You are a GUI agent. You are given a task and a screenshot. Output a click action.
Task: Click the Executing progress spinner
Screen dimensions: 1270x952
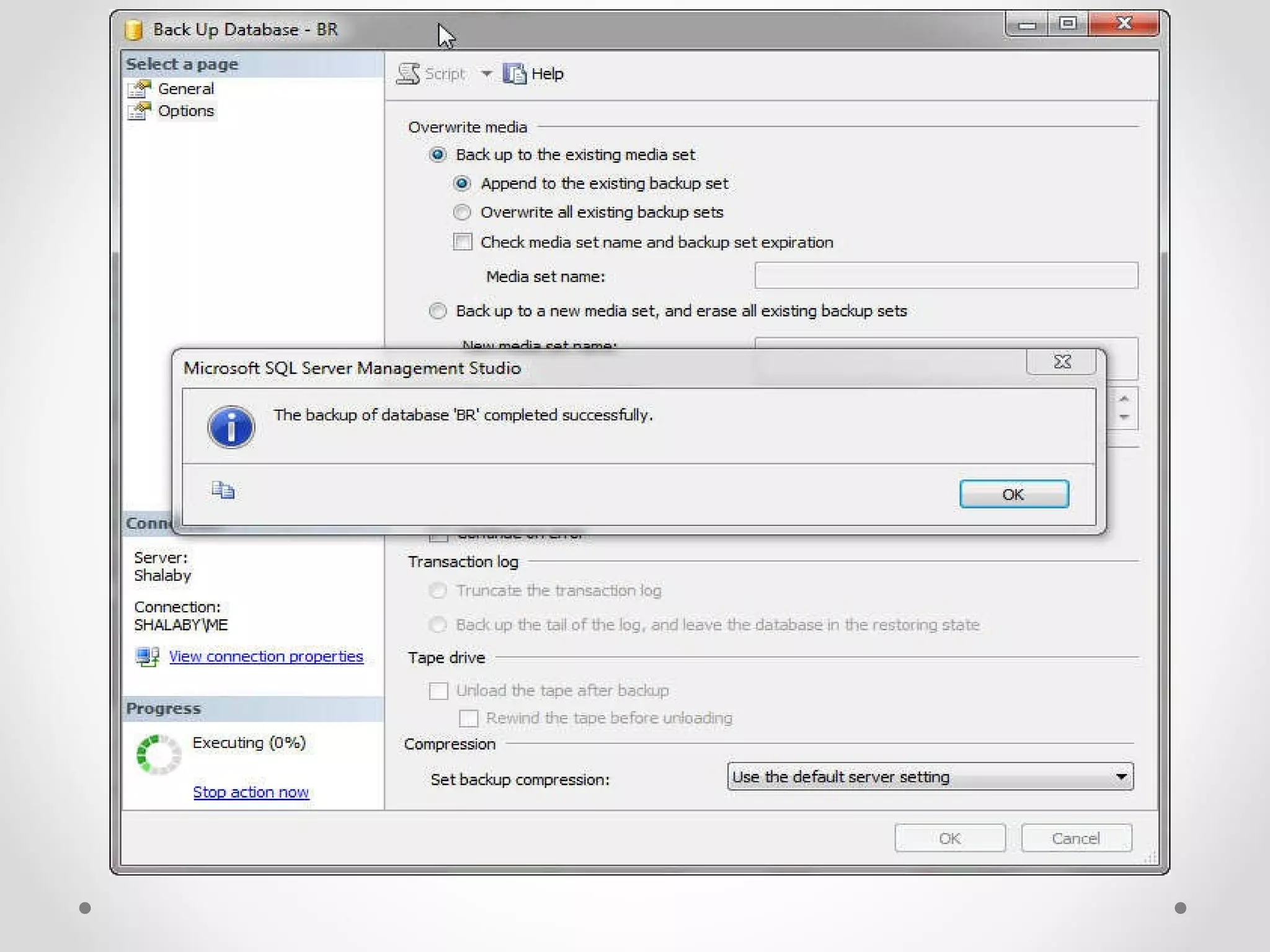pyautogui.click(x=159, y=754)
